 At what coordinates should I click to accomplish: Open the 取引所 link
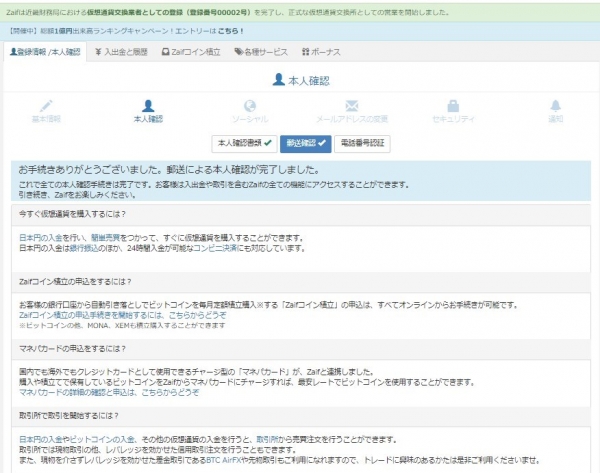coord(267,439)
